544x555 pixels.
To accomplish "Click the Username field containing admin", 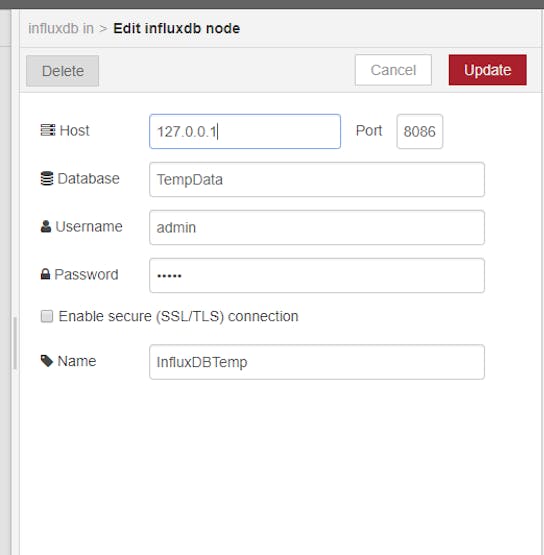I will (x=317, y=228).
